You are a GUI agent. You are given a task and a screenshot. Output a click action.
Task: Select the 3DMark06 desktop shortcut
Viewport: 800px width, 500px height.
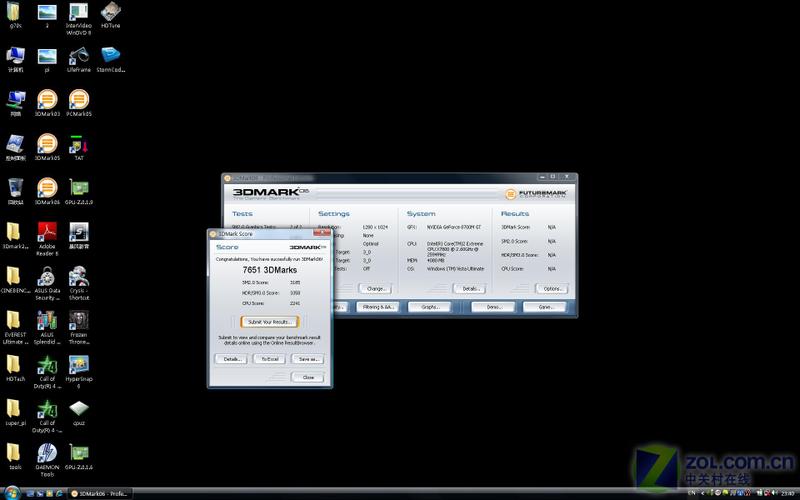point(47,192)
